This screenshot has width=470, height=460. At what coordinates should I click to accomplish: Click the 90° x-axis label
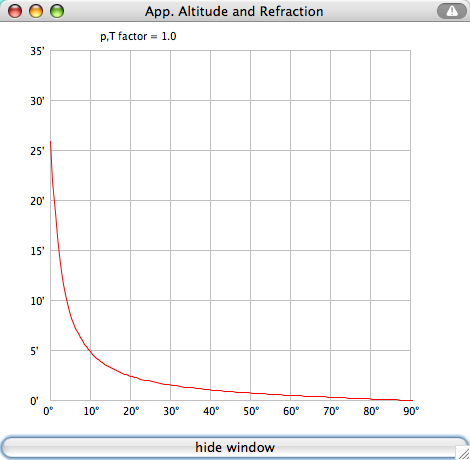(411, 411)
